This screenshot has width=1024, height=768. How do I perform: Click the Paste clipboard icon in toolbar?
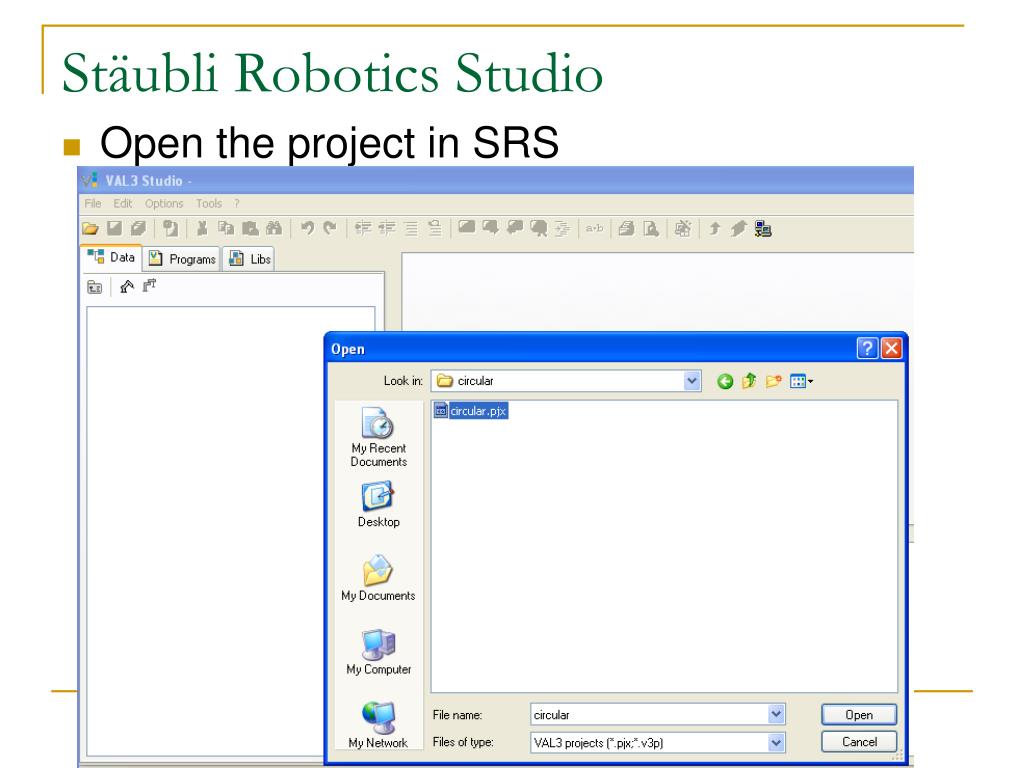(x=250, y=229)
